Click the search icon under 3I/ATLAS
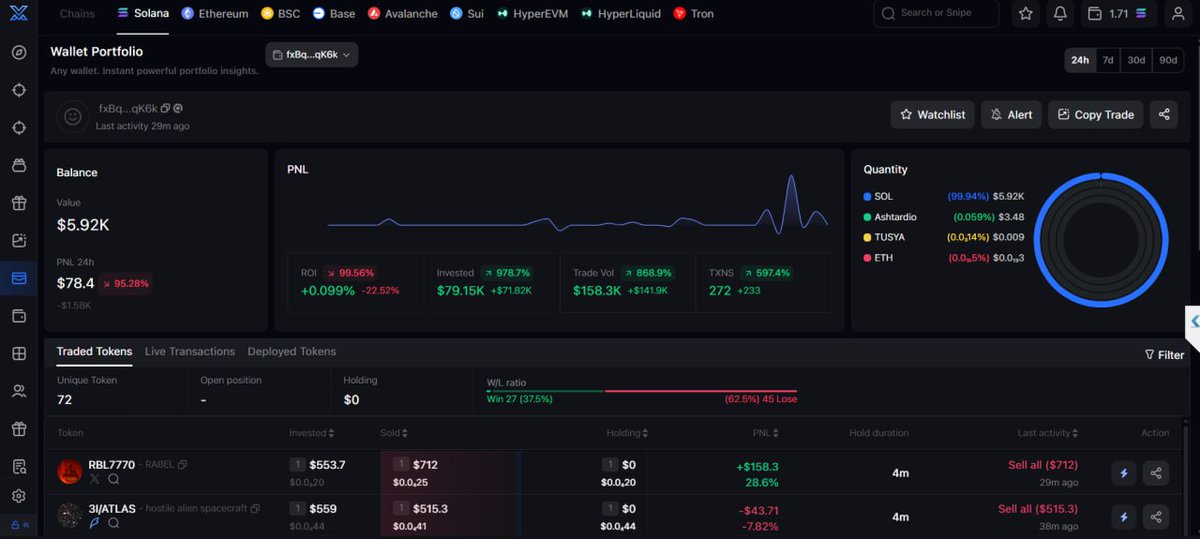Viewport: 1200px width, 539px height. [113, 523]
